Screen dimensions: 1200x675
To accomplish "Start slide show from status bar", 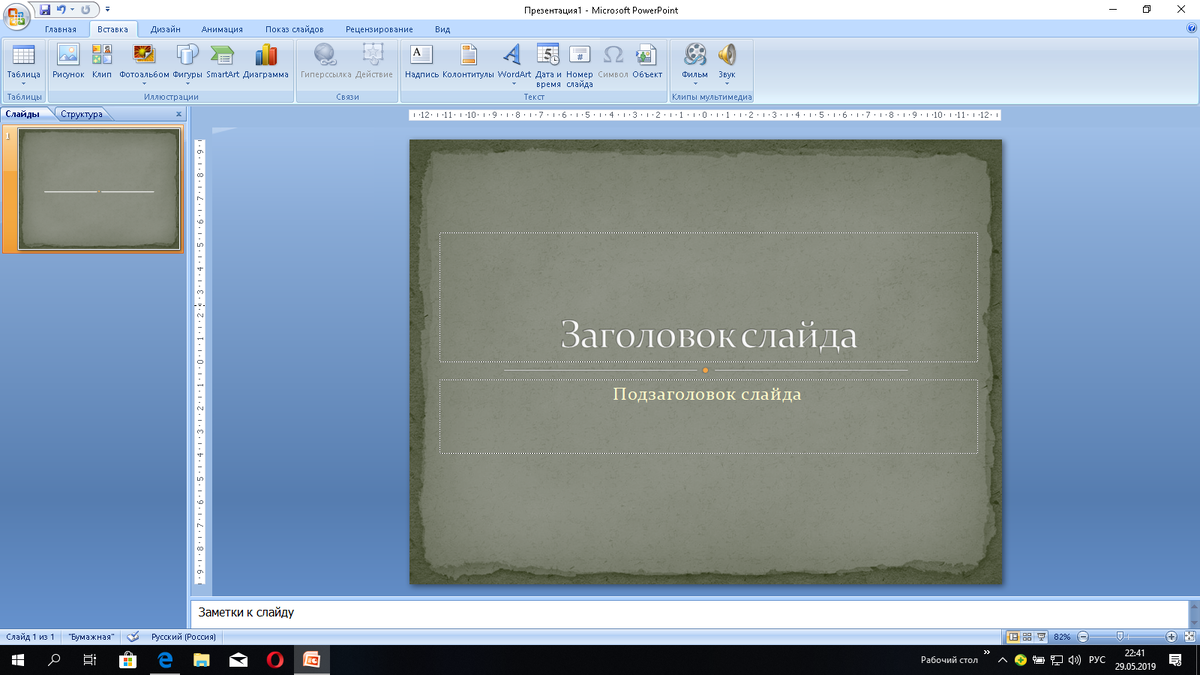I will click(1040, 636).
